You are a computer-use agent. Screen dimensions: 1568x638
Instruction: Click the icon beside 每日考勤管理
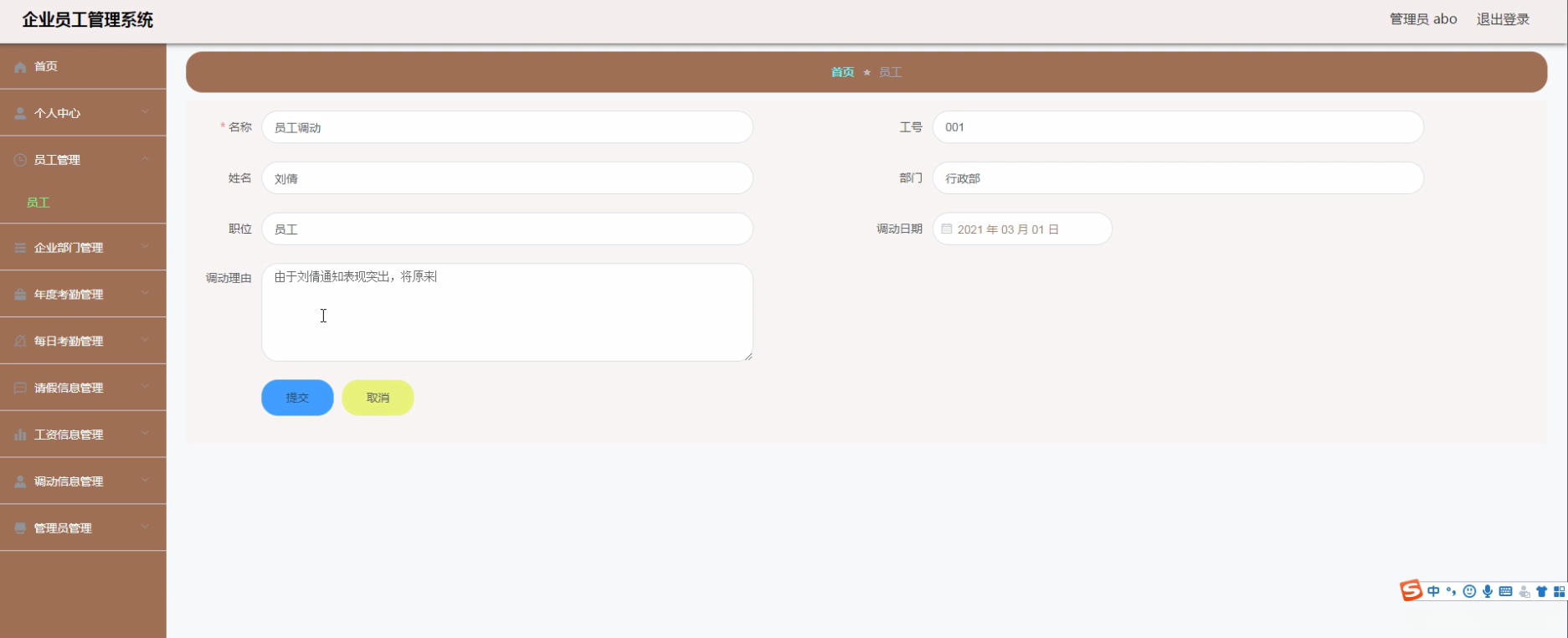click(x=20, y=342)
